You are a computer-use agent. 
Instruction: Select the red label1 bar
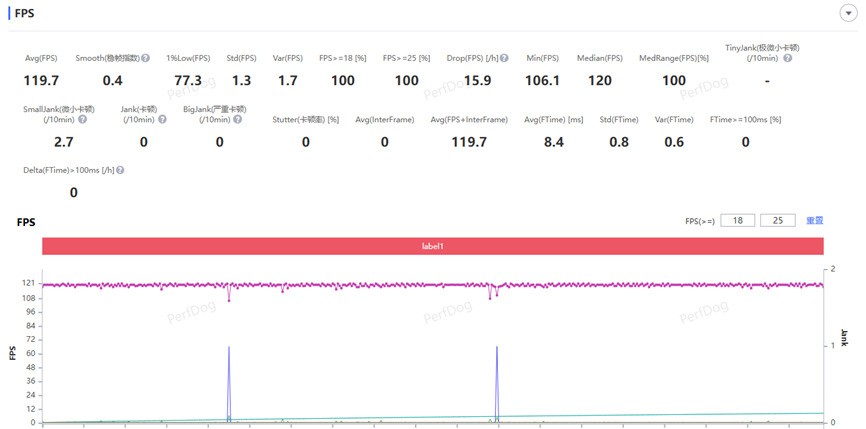[x=433, y=246]
